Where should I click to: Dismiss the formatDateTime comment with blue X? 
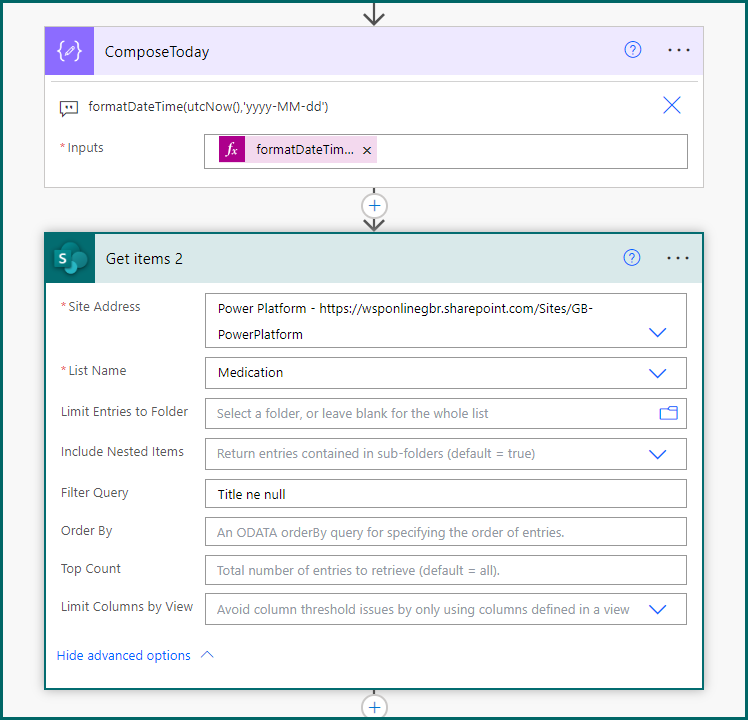672,105
